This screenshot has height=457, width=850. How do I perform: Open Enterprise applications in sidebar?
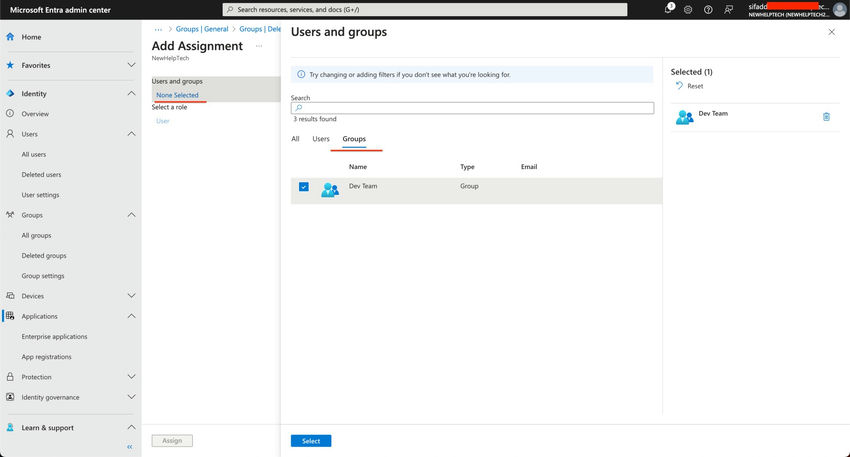pyautogui.click(x=54, y=337)
